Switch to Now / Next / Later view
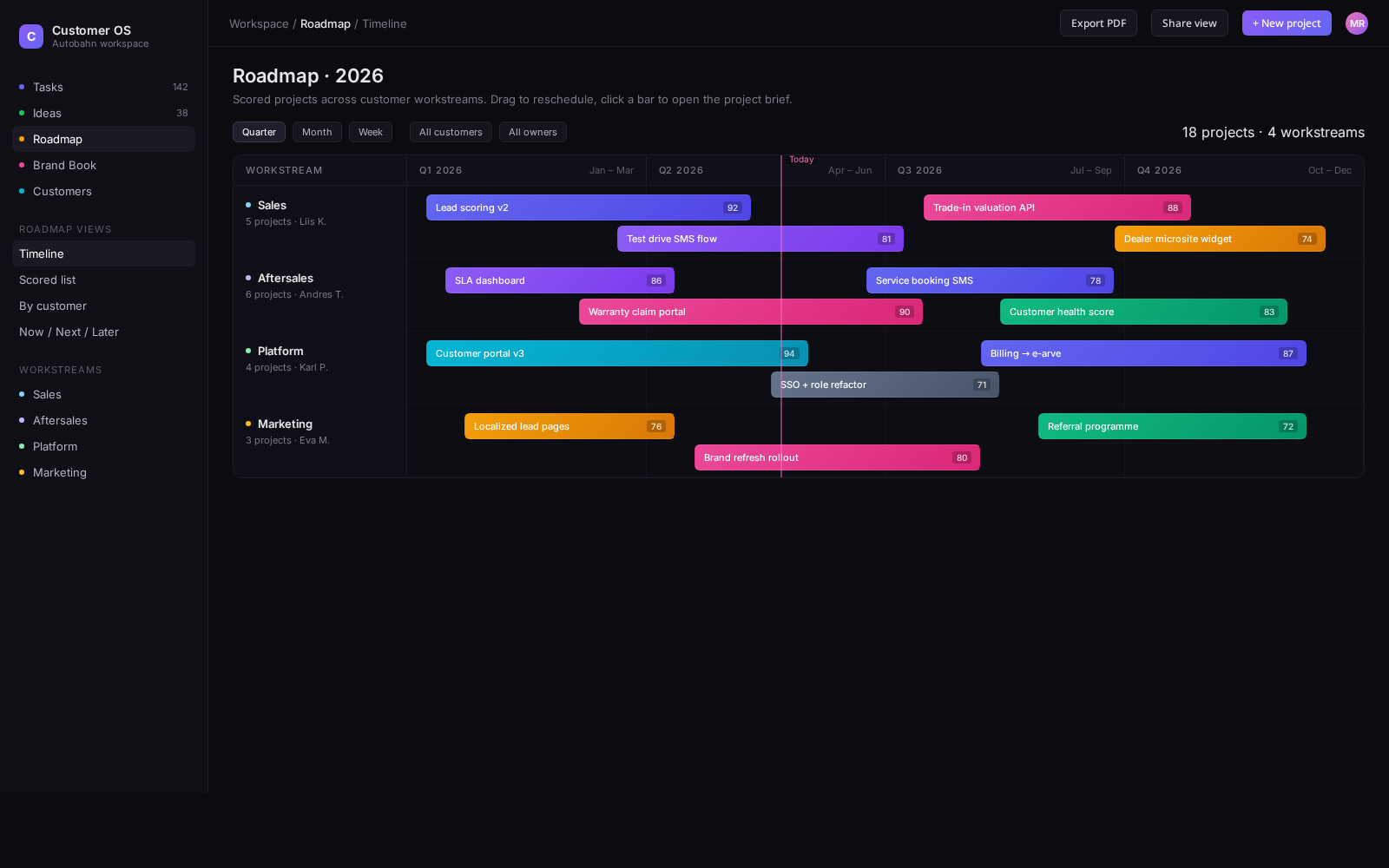Image resolution: width=1389 pixels, height=868 pixels. coord(103,332)
